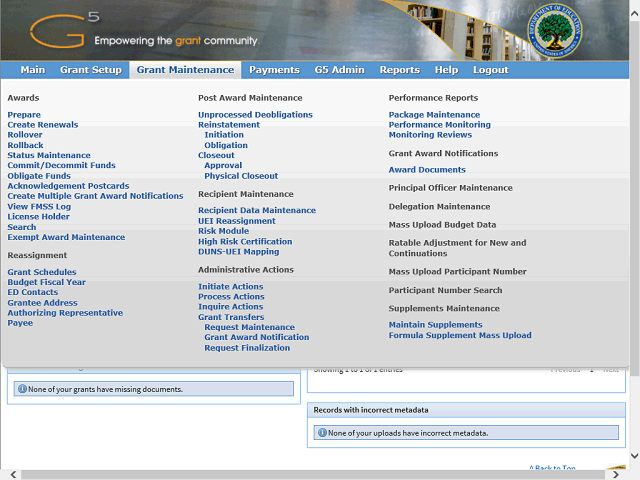
Task: Click Commit/Decommit Funds
Action: pos(61,165)
